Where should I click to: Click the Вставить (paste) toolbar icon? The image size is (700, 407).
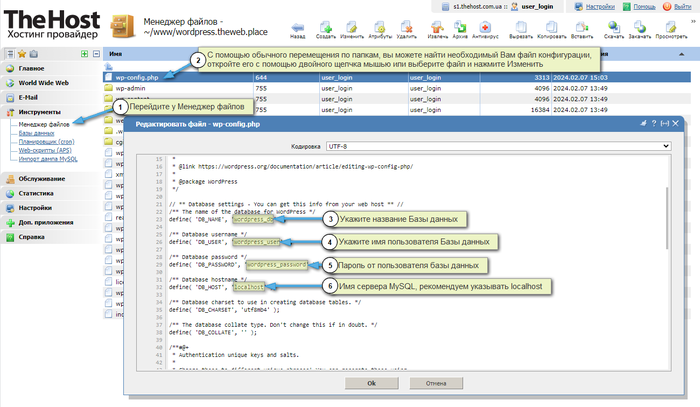point(582,30)
